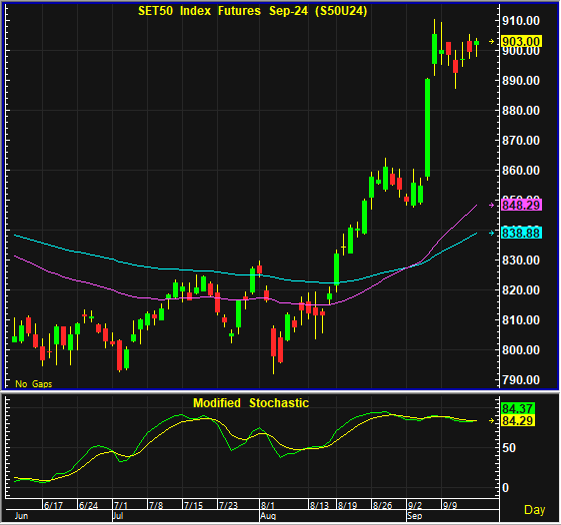The image size is (561, 525).
Task: Click the 0 level on stochastic axis
Action: [505, 488]
